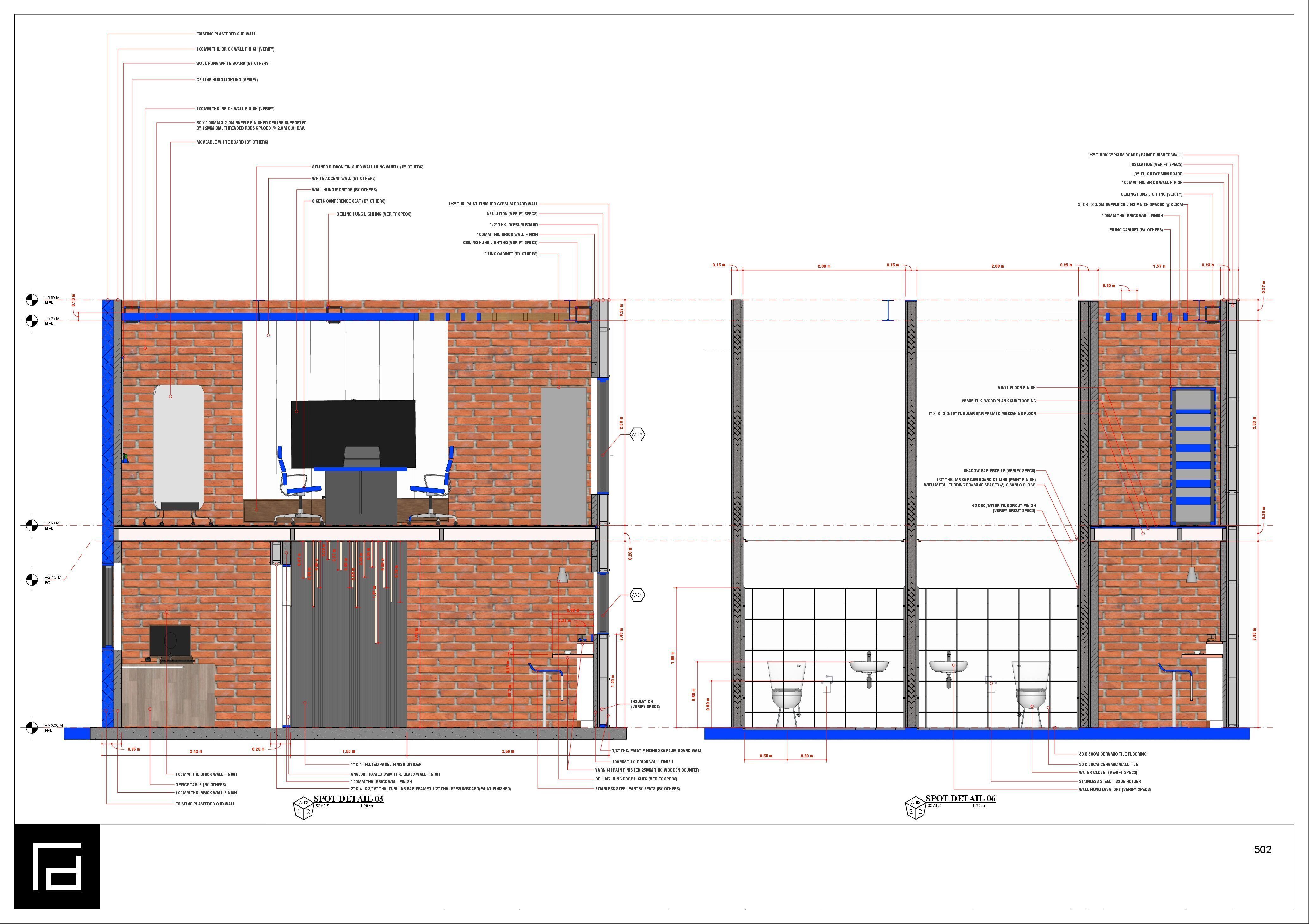The width and height of the screenshot is (1309, 924).
Task: Click the 1.57 m dimension text
Action: pos(1158,266)
